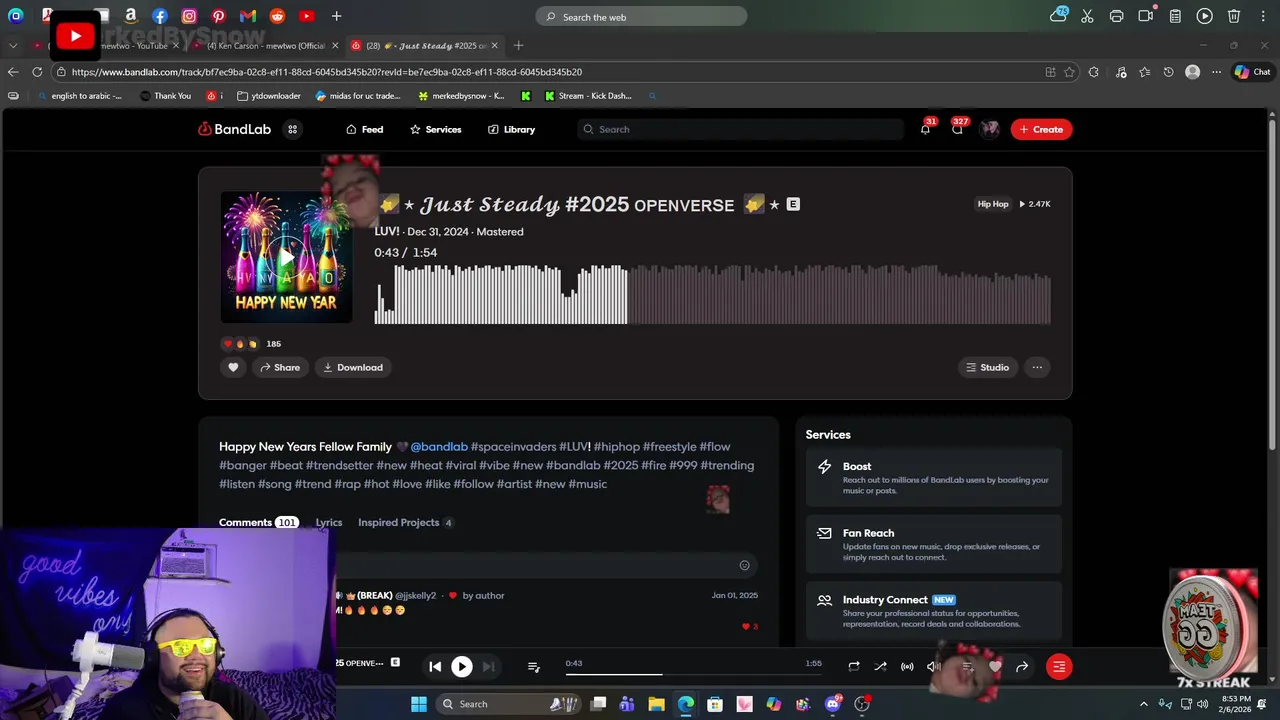Open Discord from the taskbar
Image resolution: width=1280 pixels, height=720 pixels.
click(x=832, y=704)
